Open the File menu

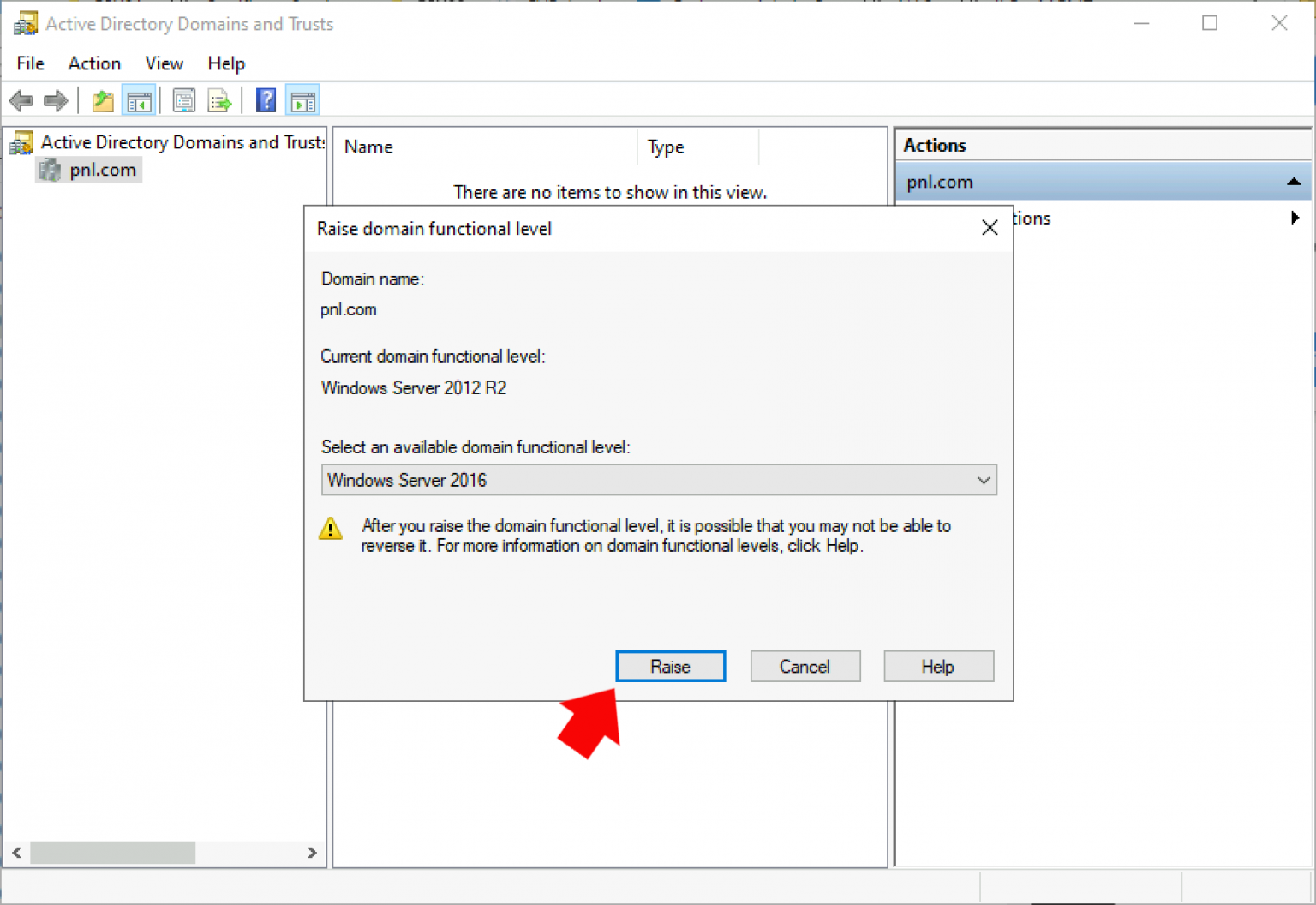[x=30, y=63]
